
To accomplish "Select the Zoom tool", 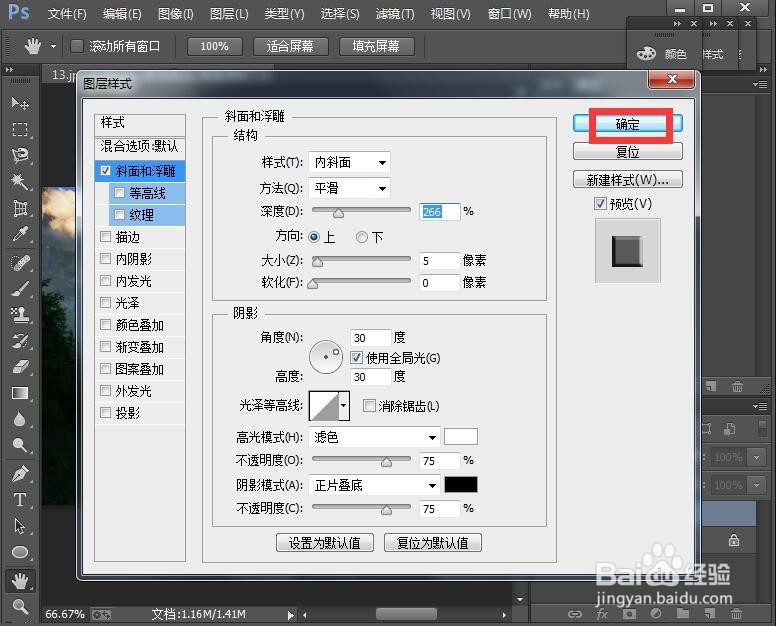I will click(x=20, y=606).
